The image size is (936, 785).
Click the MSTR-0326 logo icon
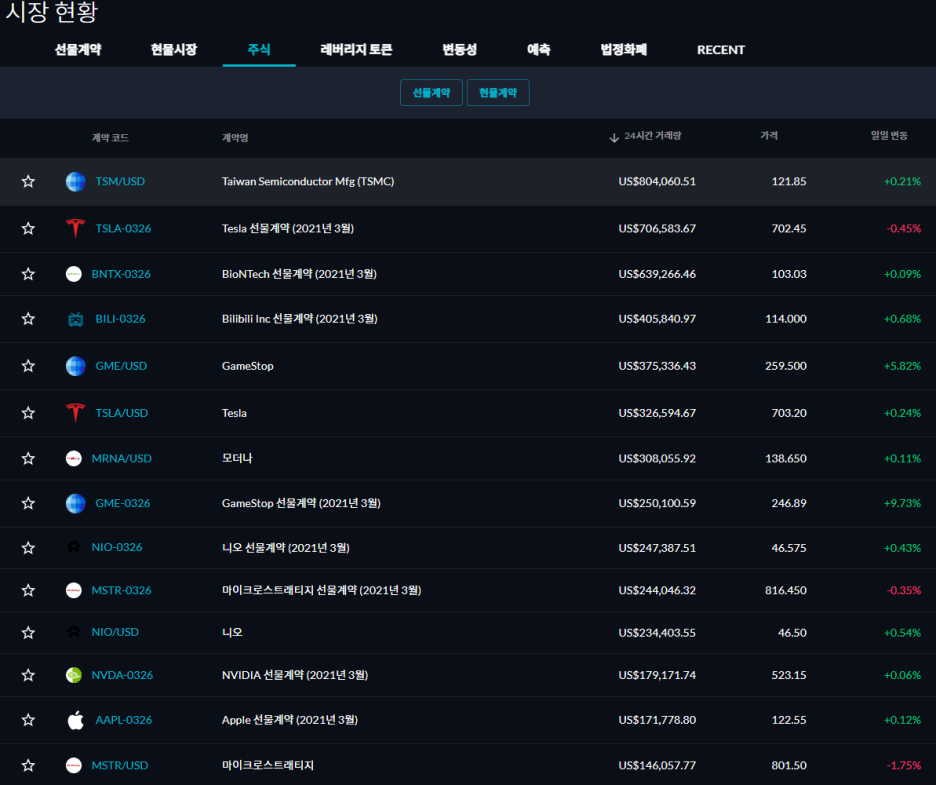(73, 590)
